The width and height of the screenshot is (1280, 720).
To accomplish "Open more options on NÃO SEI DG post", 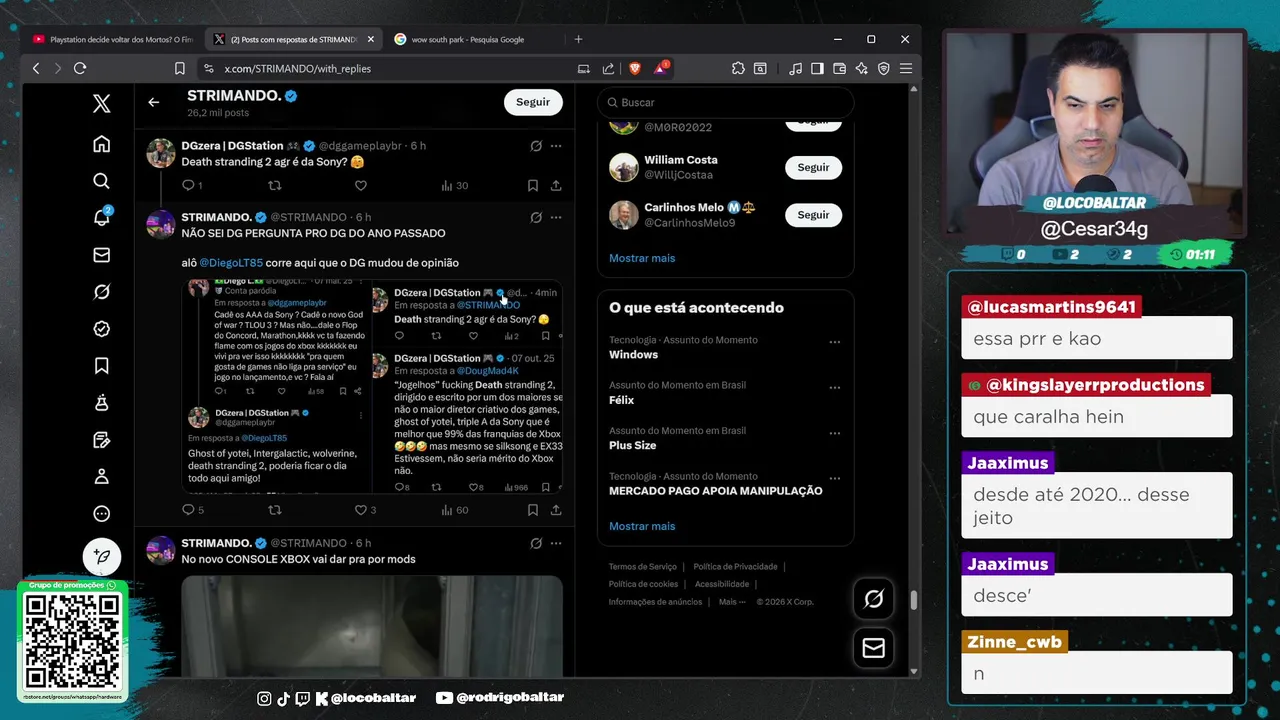I will [x=556, y=217].
